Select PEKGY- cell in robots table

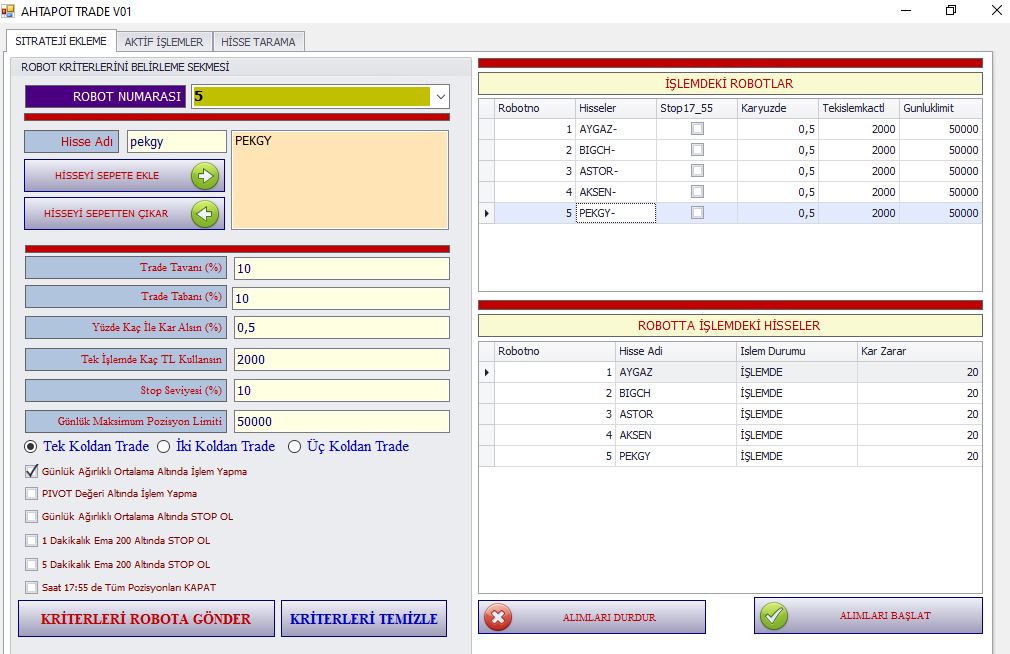[x=616, y=213]
